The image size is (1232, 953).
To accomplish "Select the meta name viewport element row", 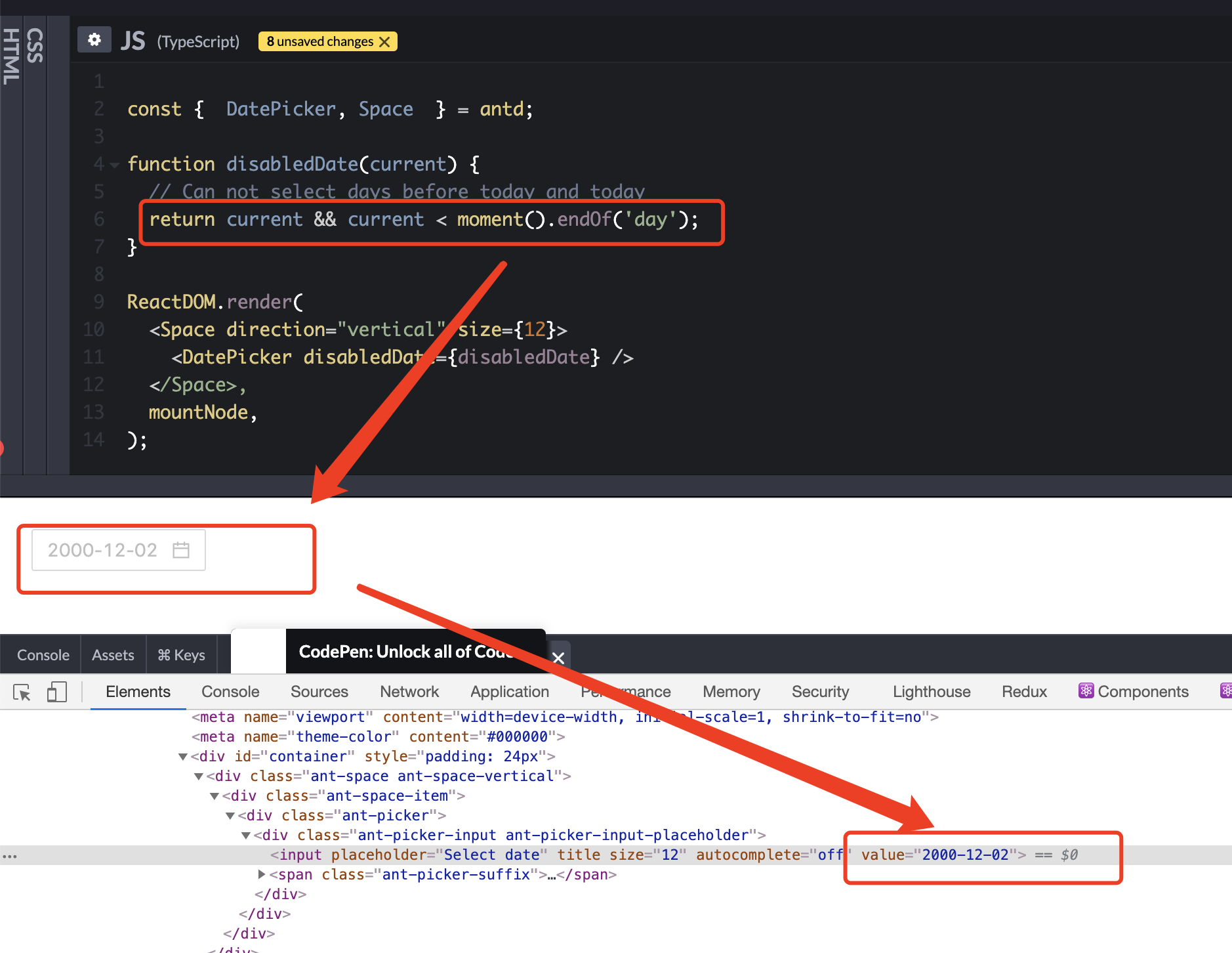I will pyautogui.click(x=565, y=717).
